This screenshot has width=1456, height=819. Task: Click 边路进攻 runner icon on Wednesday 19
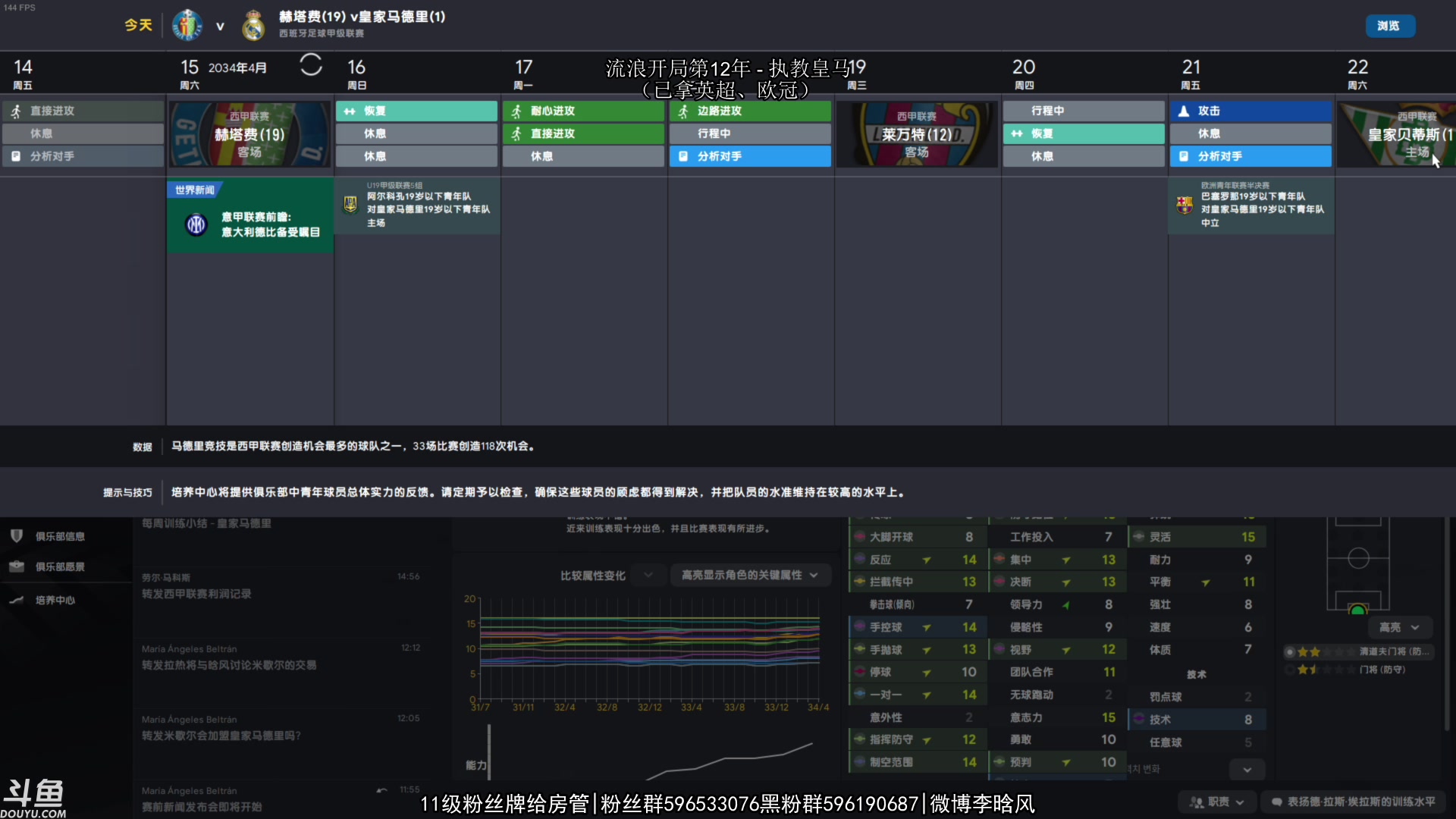coord(683,111)
